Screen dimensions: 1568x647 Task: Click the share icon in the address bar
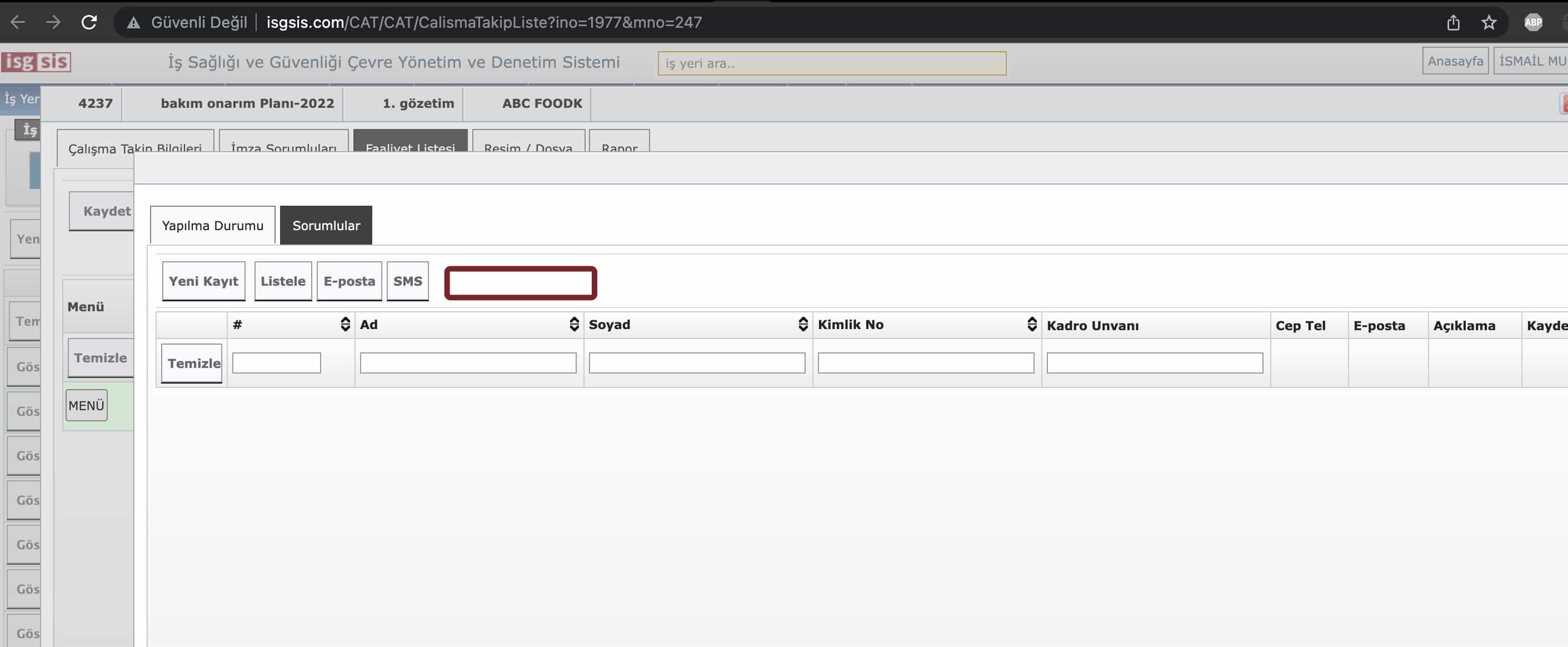(1453, 23)
